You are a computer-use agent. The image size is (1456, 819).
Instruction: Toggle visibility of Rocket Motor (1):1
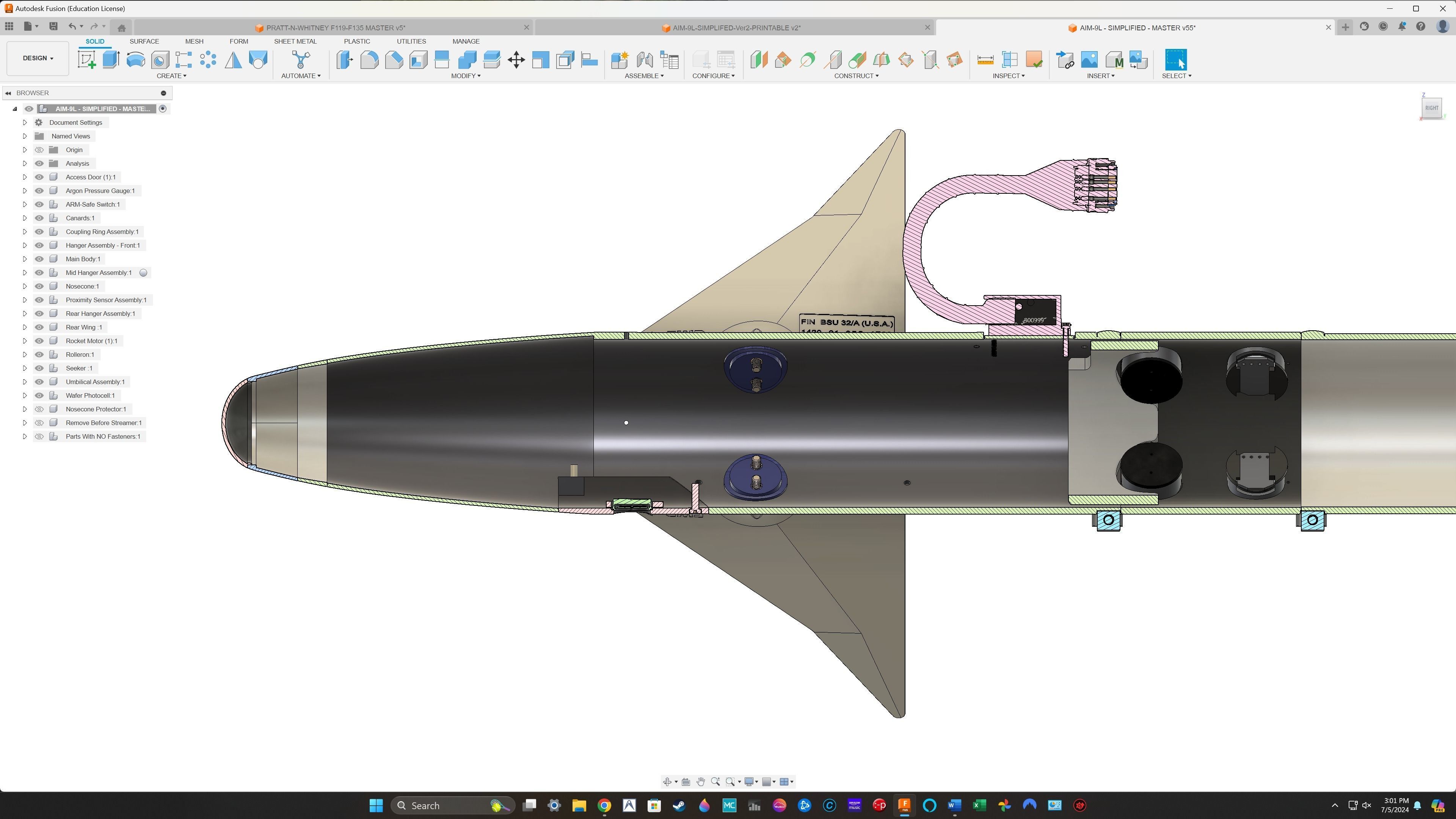pos(39,341)
